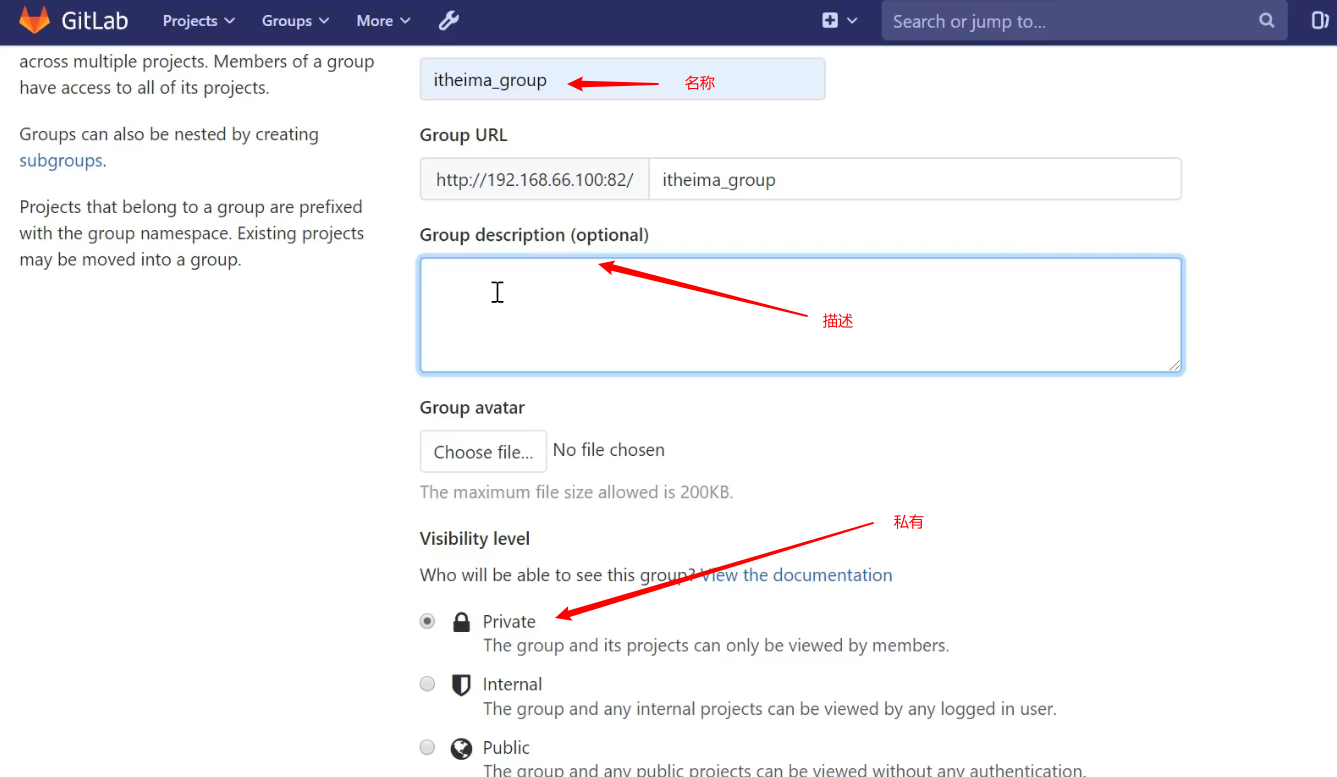1337x777 pixels.
Task: Open the Groups dropdown menu
Action: [296, 20]
